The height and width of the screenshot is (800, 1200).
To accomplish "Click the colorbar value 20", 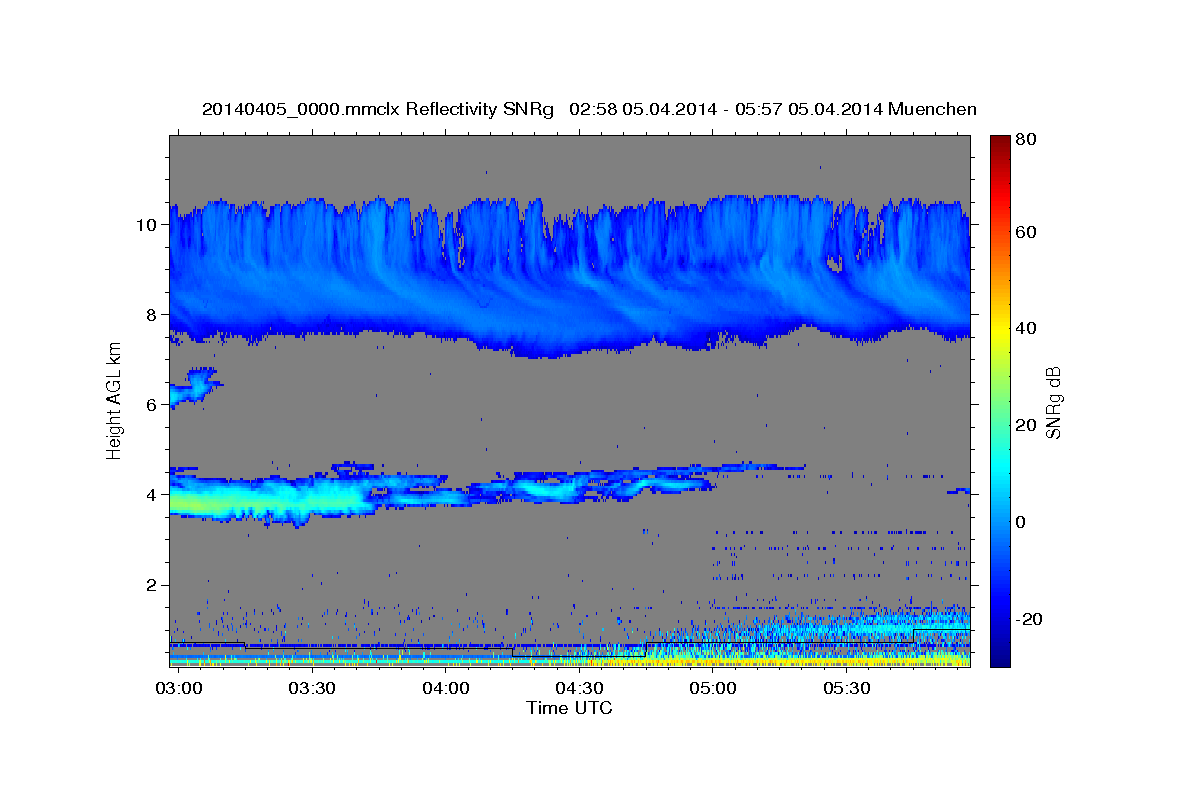I will click(x=1026, y=425).
